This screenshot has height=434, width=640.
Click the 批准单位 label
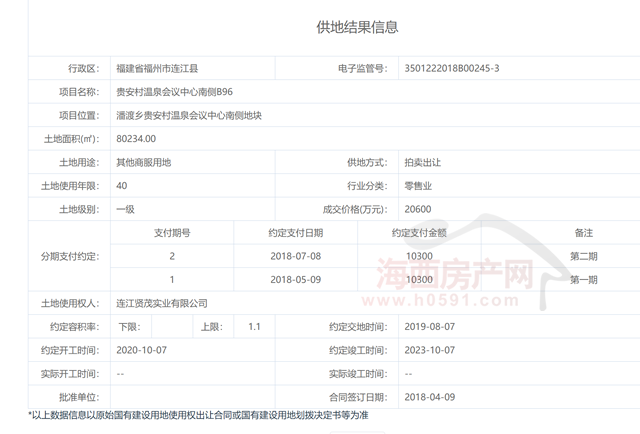click(79, 397)
